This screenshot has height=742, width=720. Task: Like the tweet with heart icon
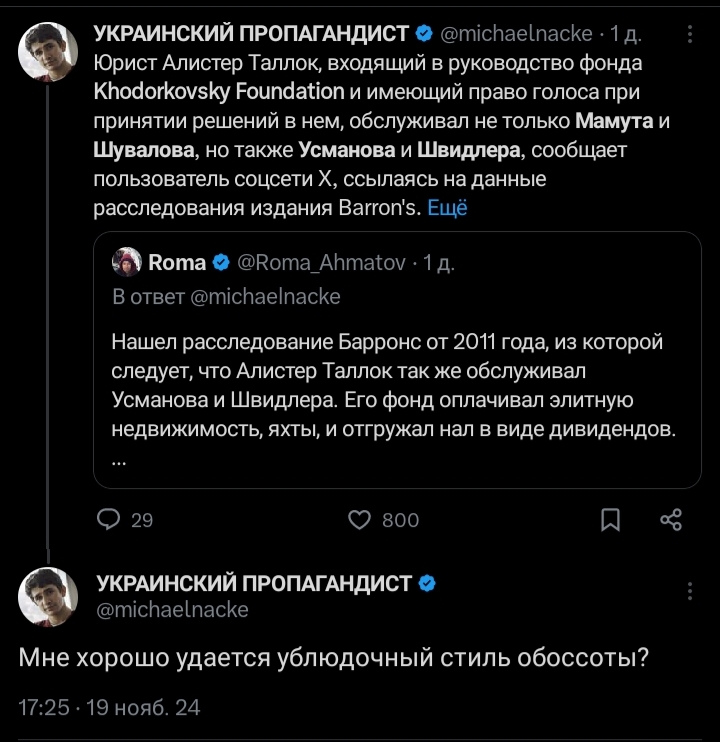pos(359,519)
